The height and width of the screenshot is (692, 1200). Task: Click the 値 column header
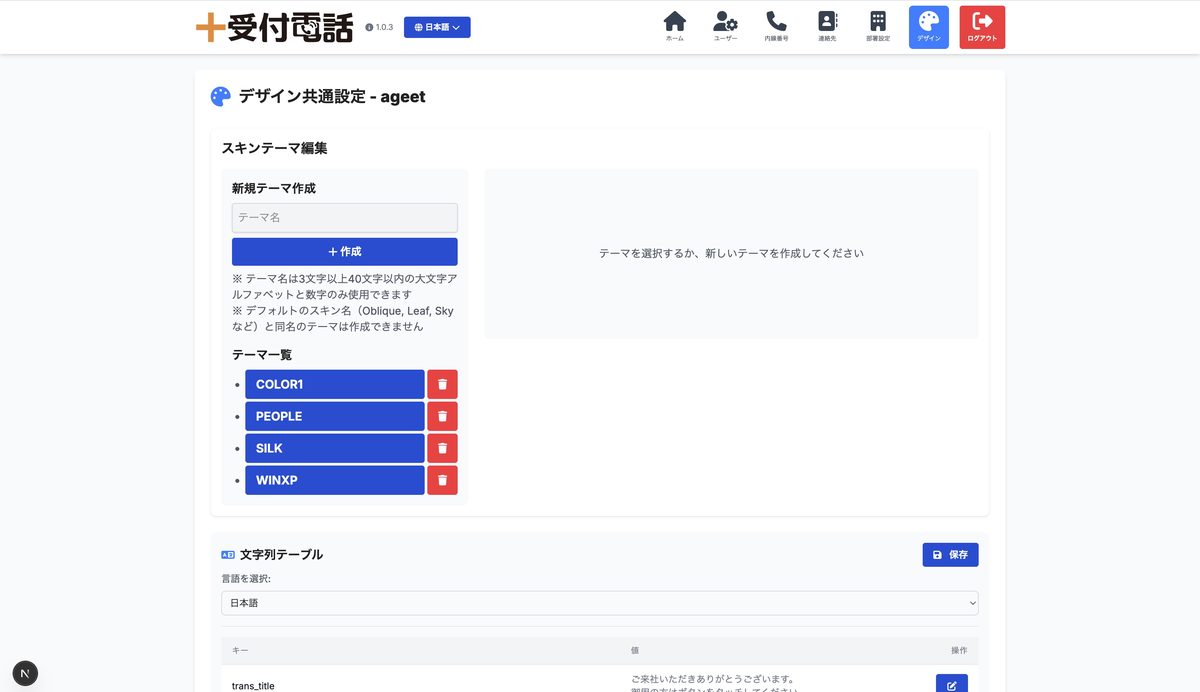(635, 650)
